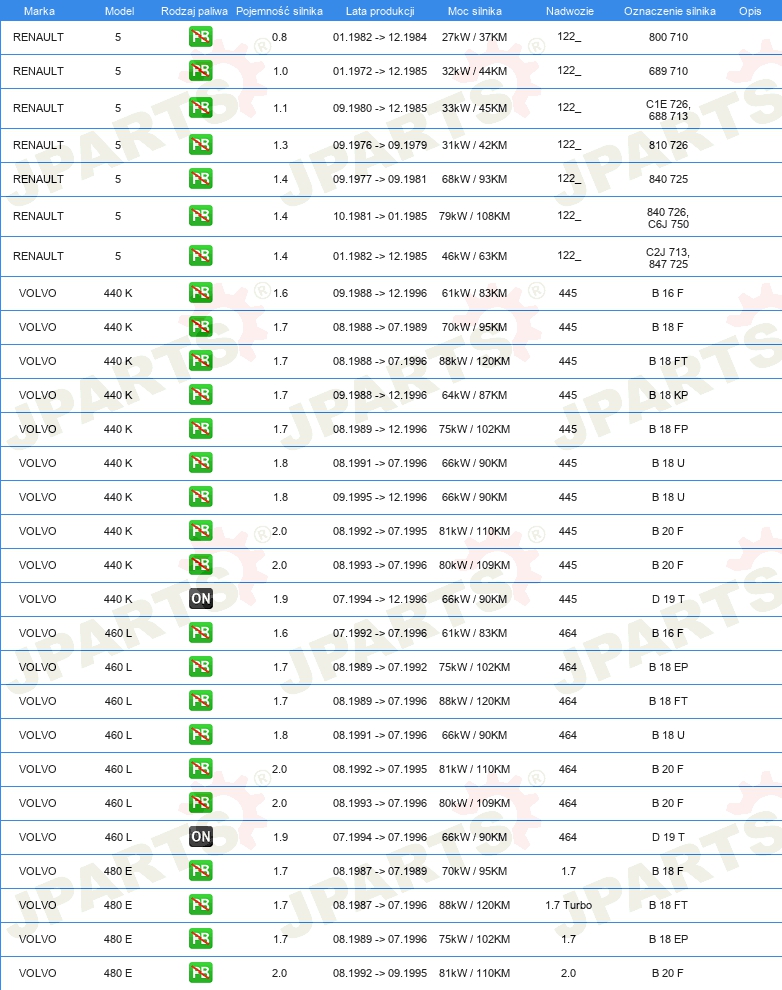Click the petrol icon for Volvo 460 L B 18 EP
The height and width of the screenshot is (990, 782).
pos(201,667)
